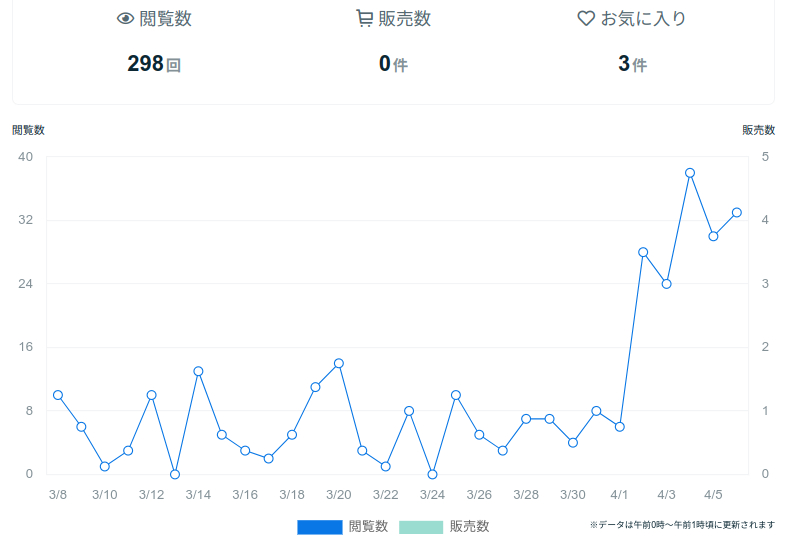Viewport: 786px width, 546px height.
Task: Click the data point at 3/16
Action: pos(245,451)
